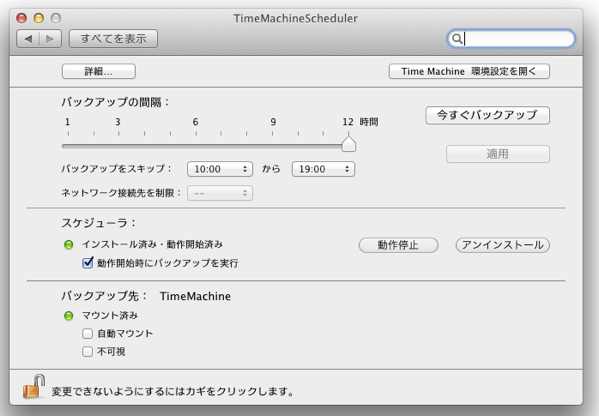599x416 pixels.
Task: Click the back navigation arrow
Action: (x=28, y=39)
